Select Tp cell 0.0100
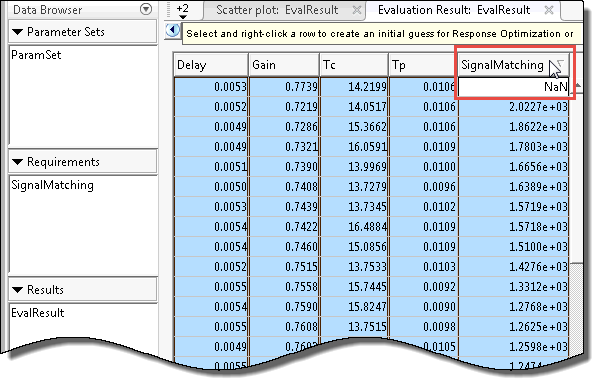599x386 pixels. pos(423,167)
